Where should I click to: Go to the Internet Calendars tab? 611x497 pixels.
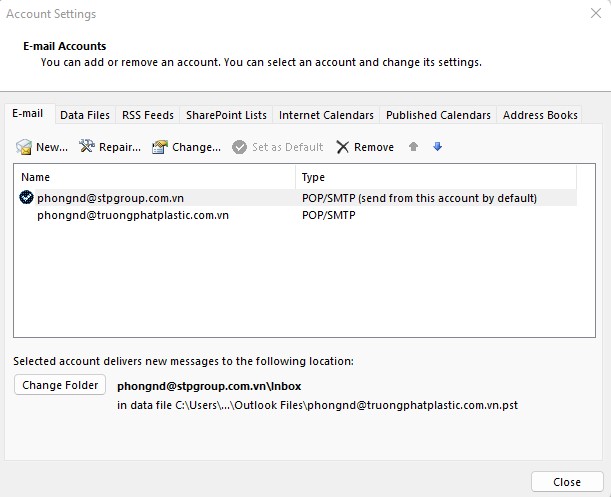click(326, 115)
